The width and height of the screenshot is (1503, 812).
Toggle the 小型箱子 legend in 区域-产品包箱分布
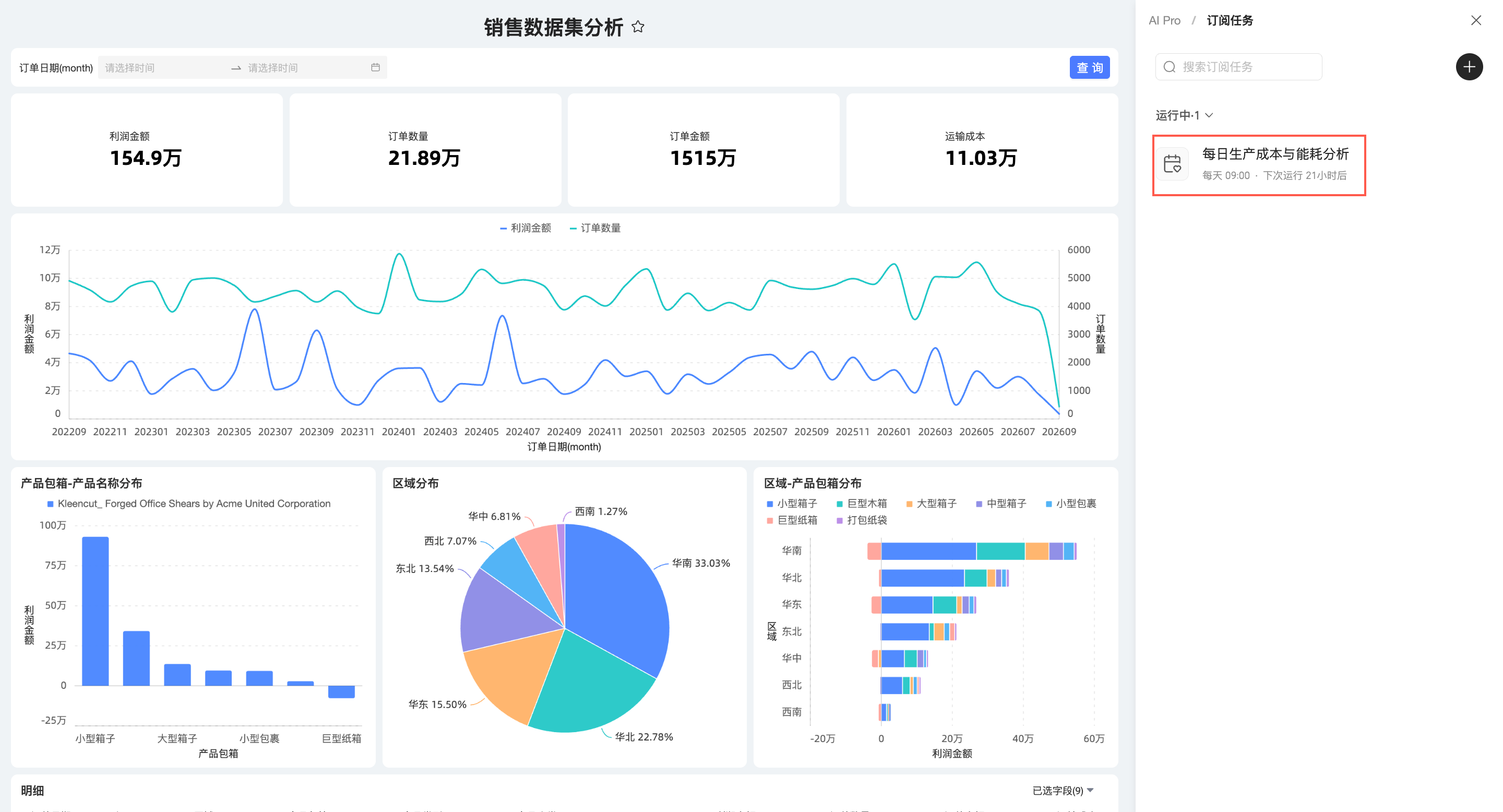pyautogui.click(x=792, y=504)
